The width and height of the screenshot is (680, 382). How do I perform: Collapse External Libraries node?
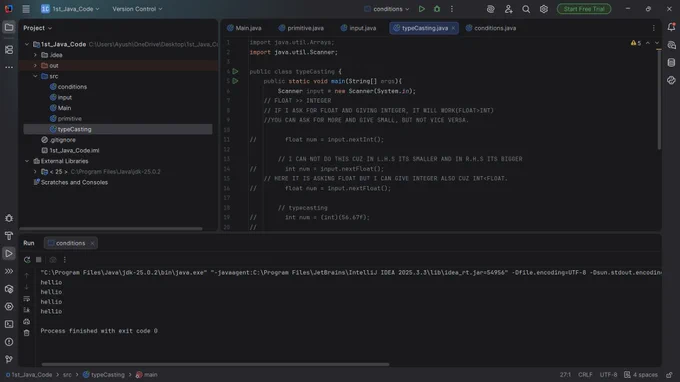point(27,161)
